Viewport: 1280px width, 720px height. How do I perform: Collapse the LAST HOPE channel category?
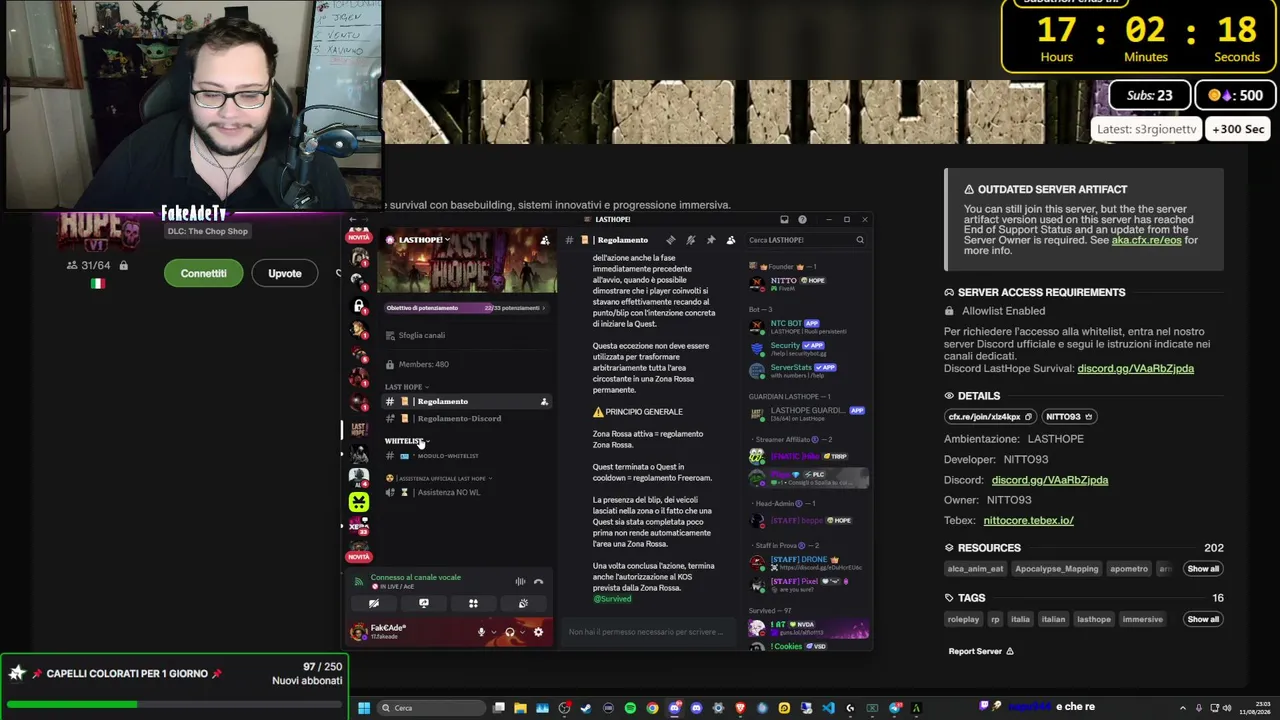[x=406, y=387]
